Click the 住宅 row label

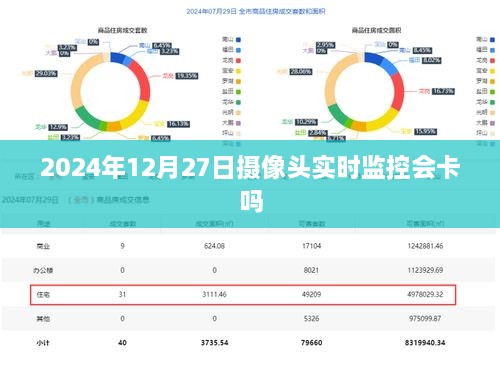pyautogui.click(x=43, y=295)
